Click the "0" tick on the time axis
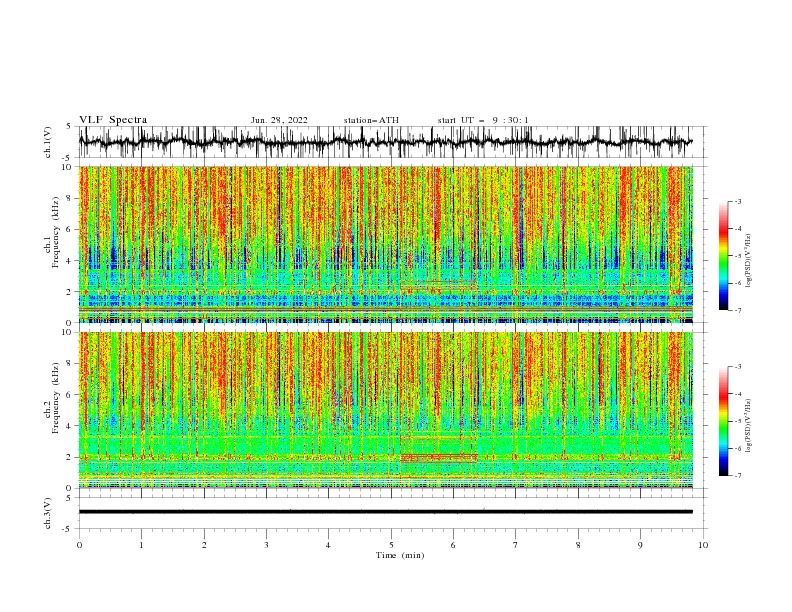The width and height of the screenshot is (792, 612). tap(79, 545)
